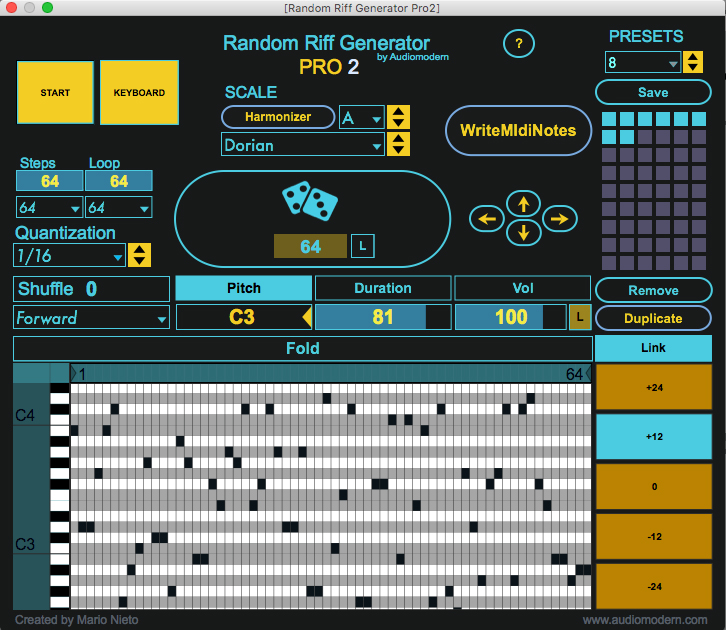The image size is (726, 630).
Task: Click the Steps number box showing 64
Action: pyautogui.click(x=50, y=181)
